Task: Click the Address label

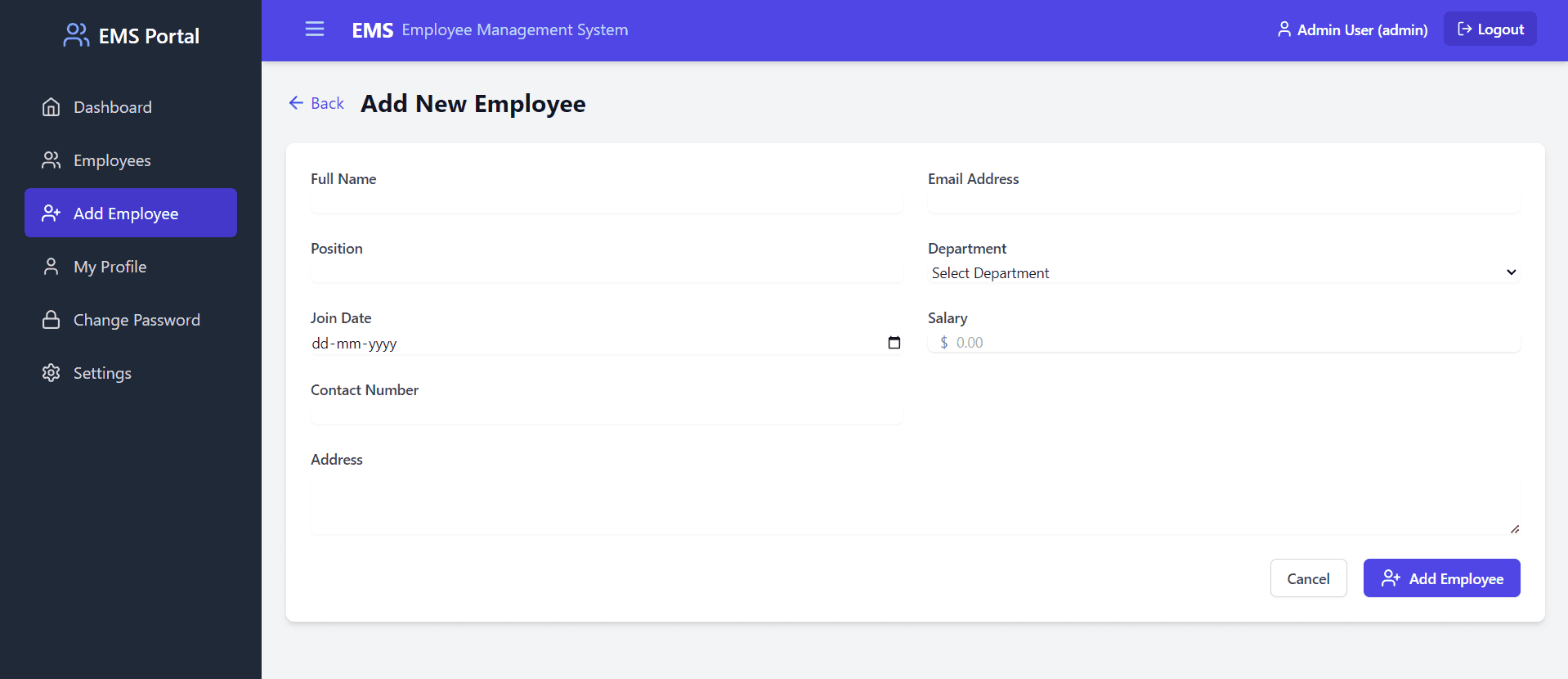Action: (x=337, y=460)
